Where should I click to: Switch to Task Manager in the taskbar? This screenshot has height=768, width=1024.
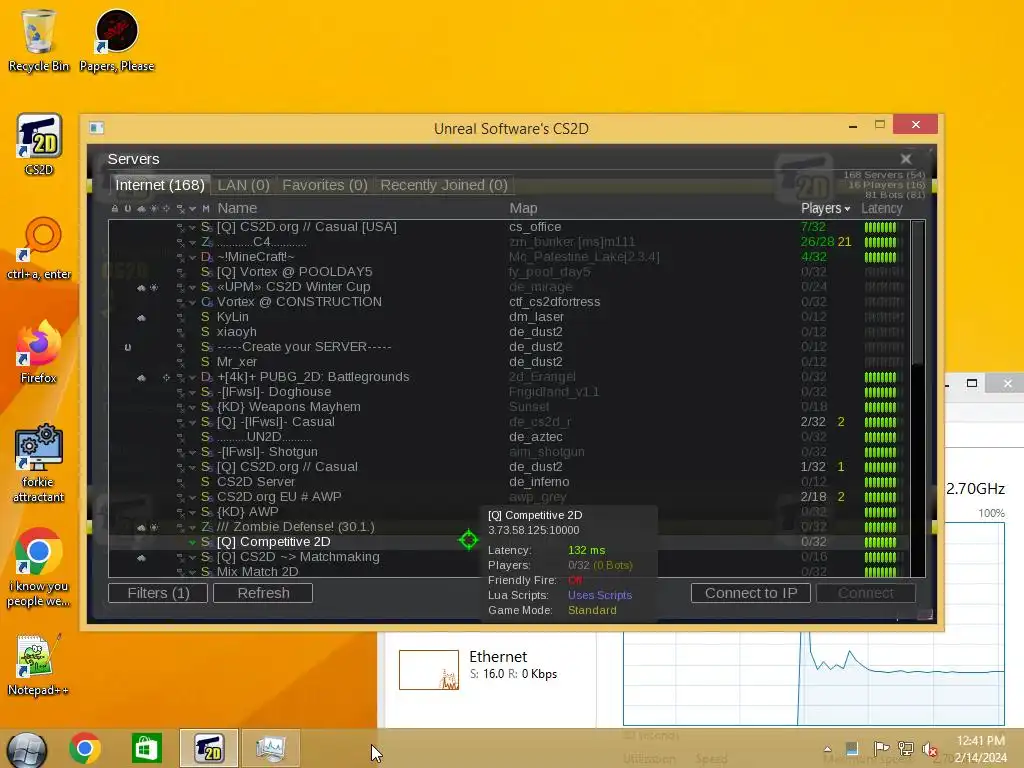click(x=270, y=748)
